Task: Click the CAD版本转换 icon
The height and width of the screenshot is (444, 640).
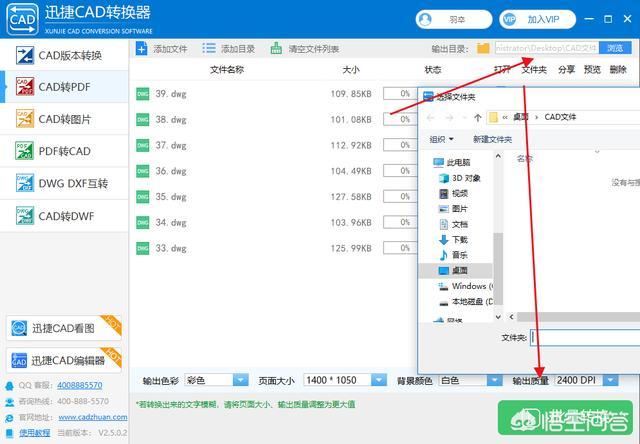Action: coord(25,55)
